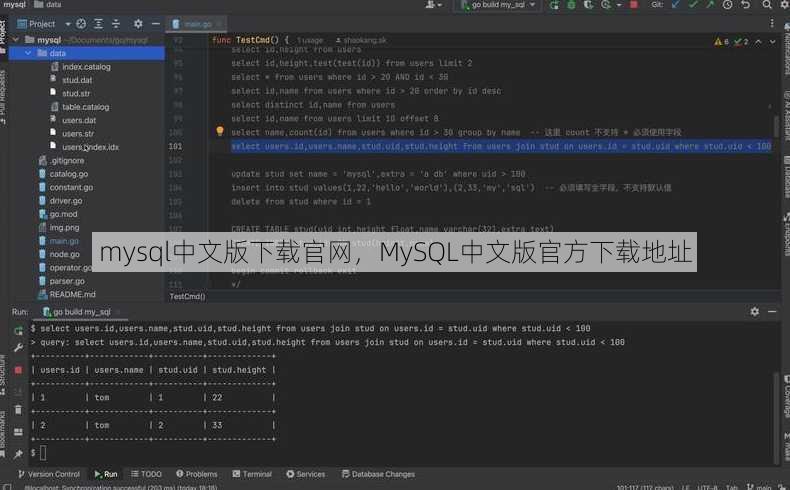This screenshot has height=490, width=790.
Task: Minimize the Run panel with minus icon
Action: (x=772, y=312)
